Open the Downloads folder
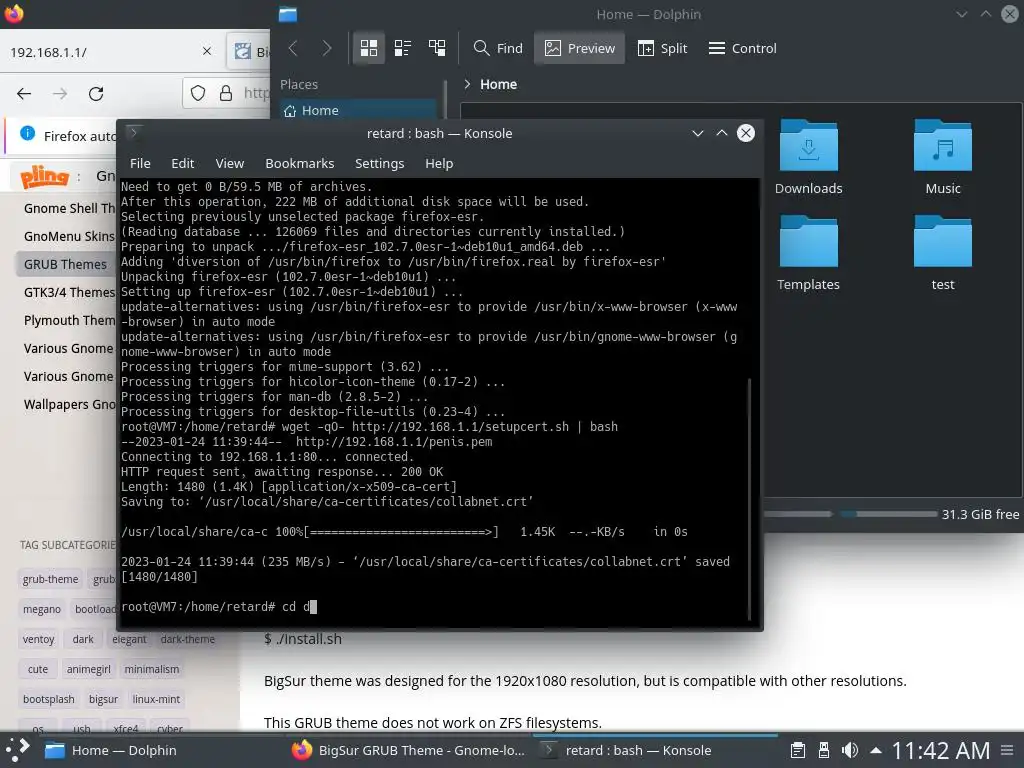The image size is (1024, 768). [808, 157]
